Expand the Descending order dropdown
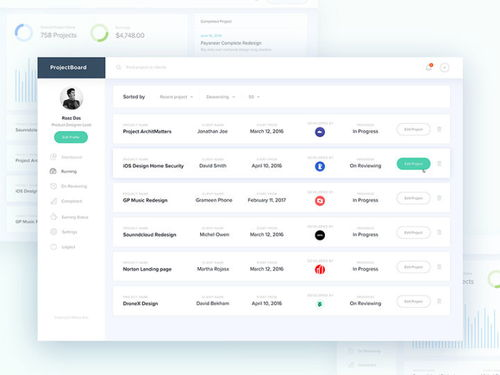 [x=221, y=97]
